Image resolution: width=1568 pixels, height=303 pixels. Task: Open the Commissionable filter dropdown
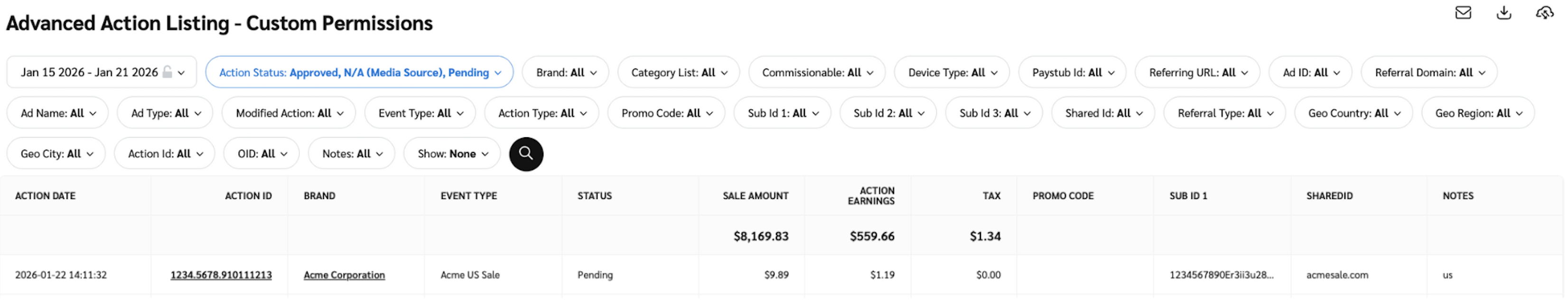(817, 72)
